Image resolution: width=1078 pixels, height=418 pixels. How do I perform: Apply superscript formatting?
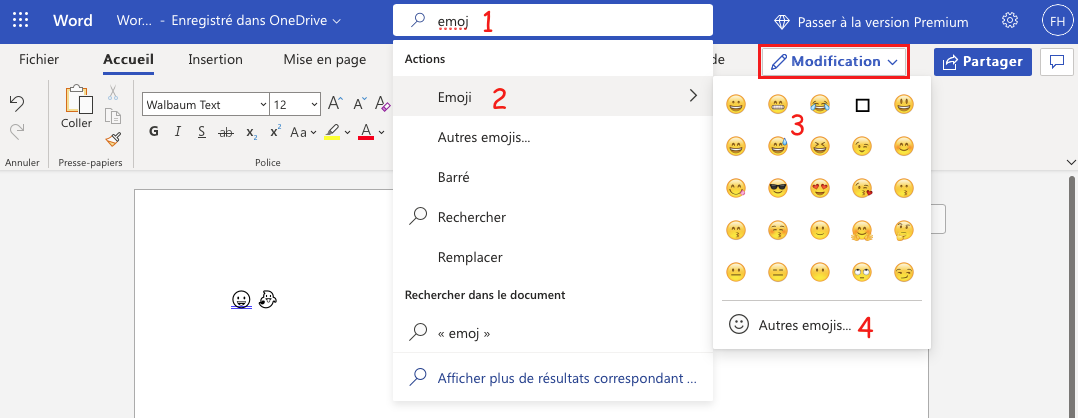click(x=275, y=132)
